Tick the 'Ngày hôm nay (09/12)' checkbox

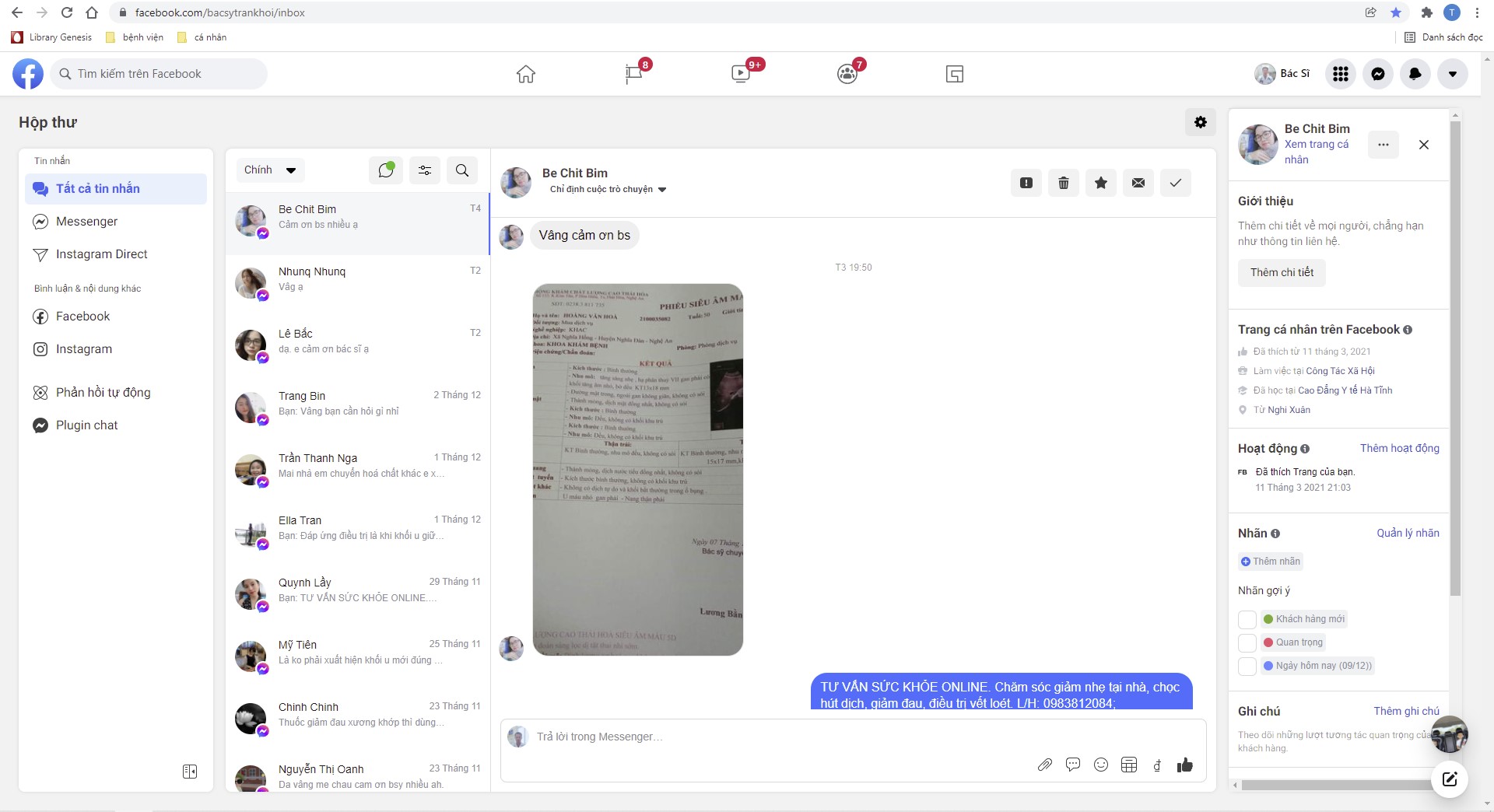[1247, 666]
